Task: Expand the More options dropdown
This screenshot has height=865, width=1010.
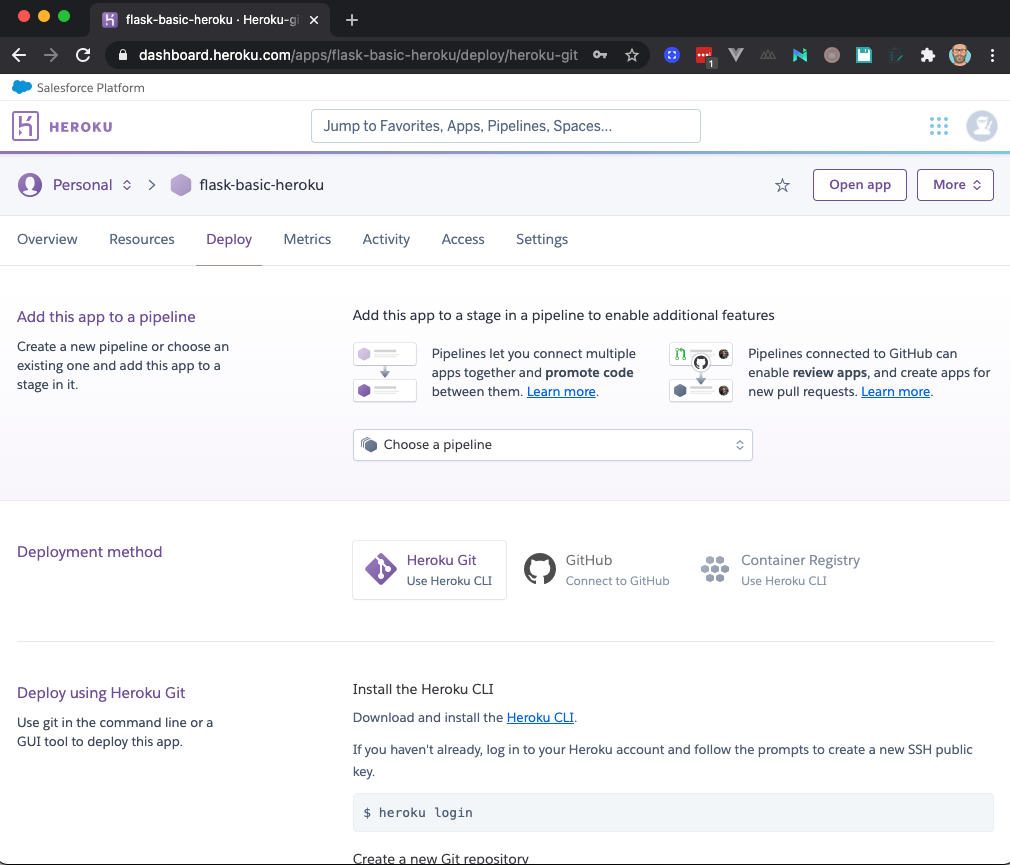Action: 954,184
